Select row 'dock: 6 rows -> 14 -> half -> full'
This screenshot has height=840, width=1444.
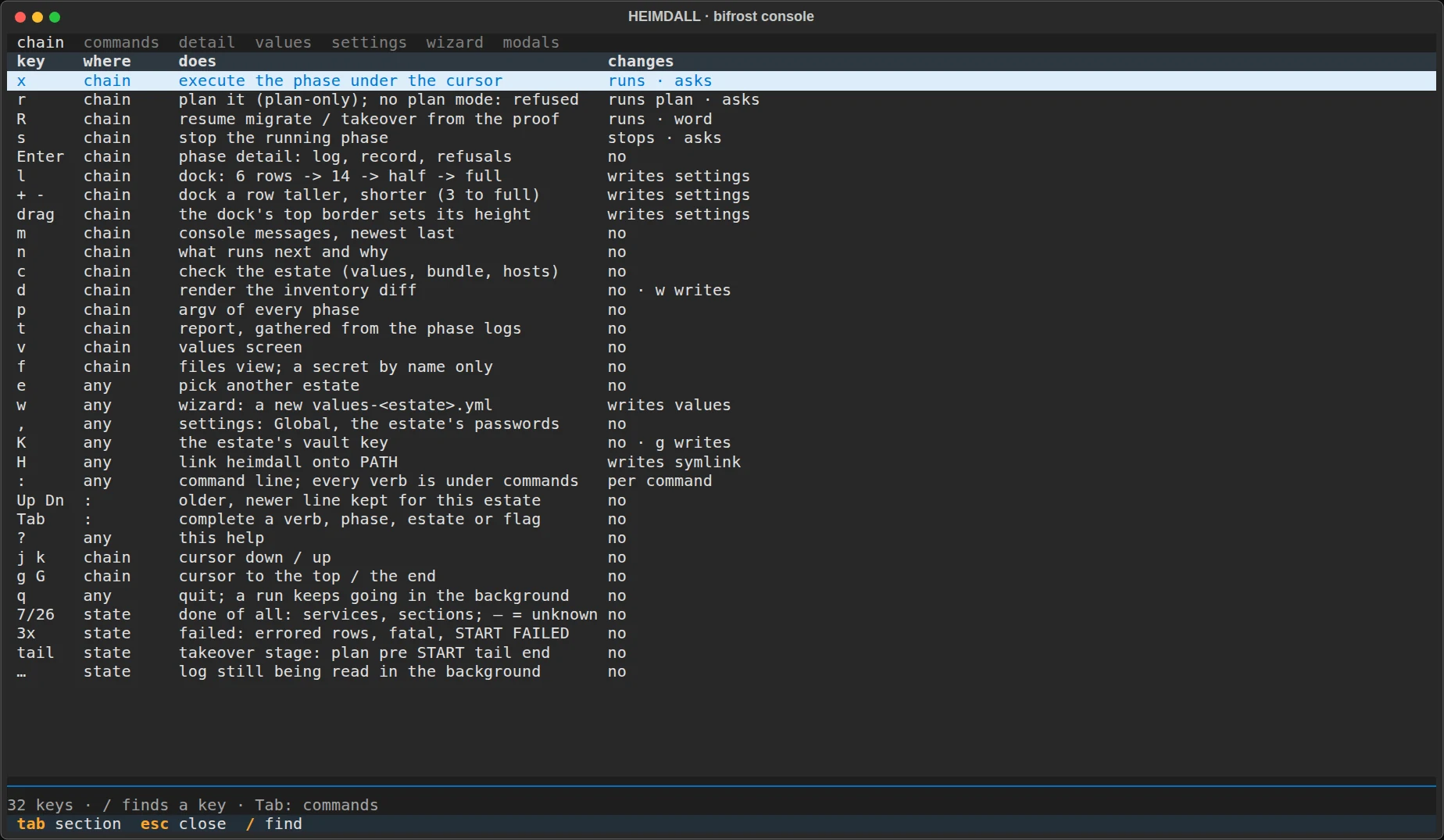(721, 176)
